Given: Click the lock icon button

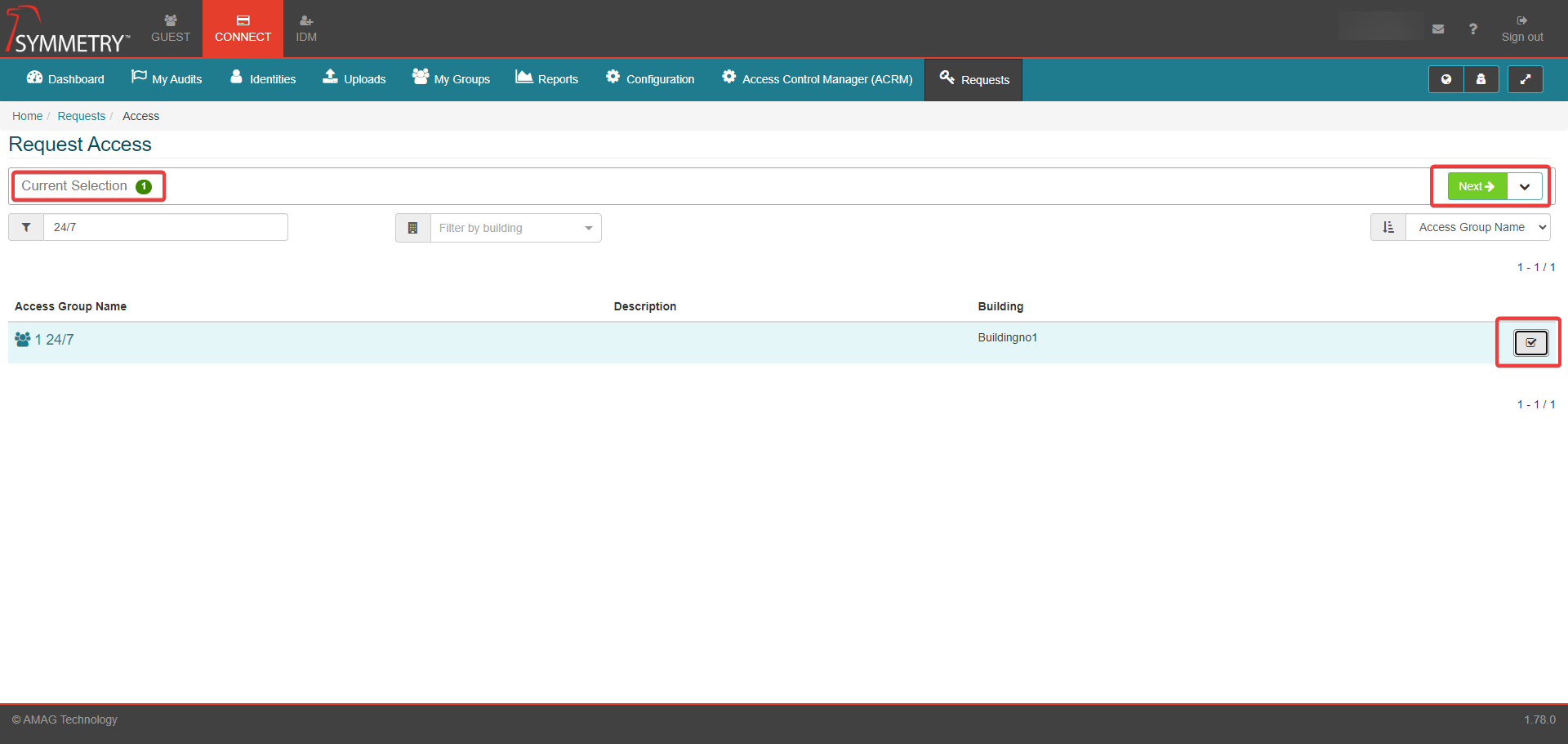Looking at the screenshot, I should pos(1481,79).
